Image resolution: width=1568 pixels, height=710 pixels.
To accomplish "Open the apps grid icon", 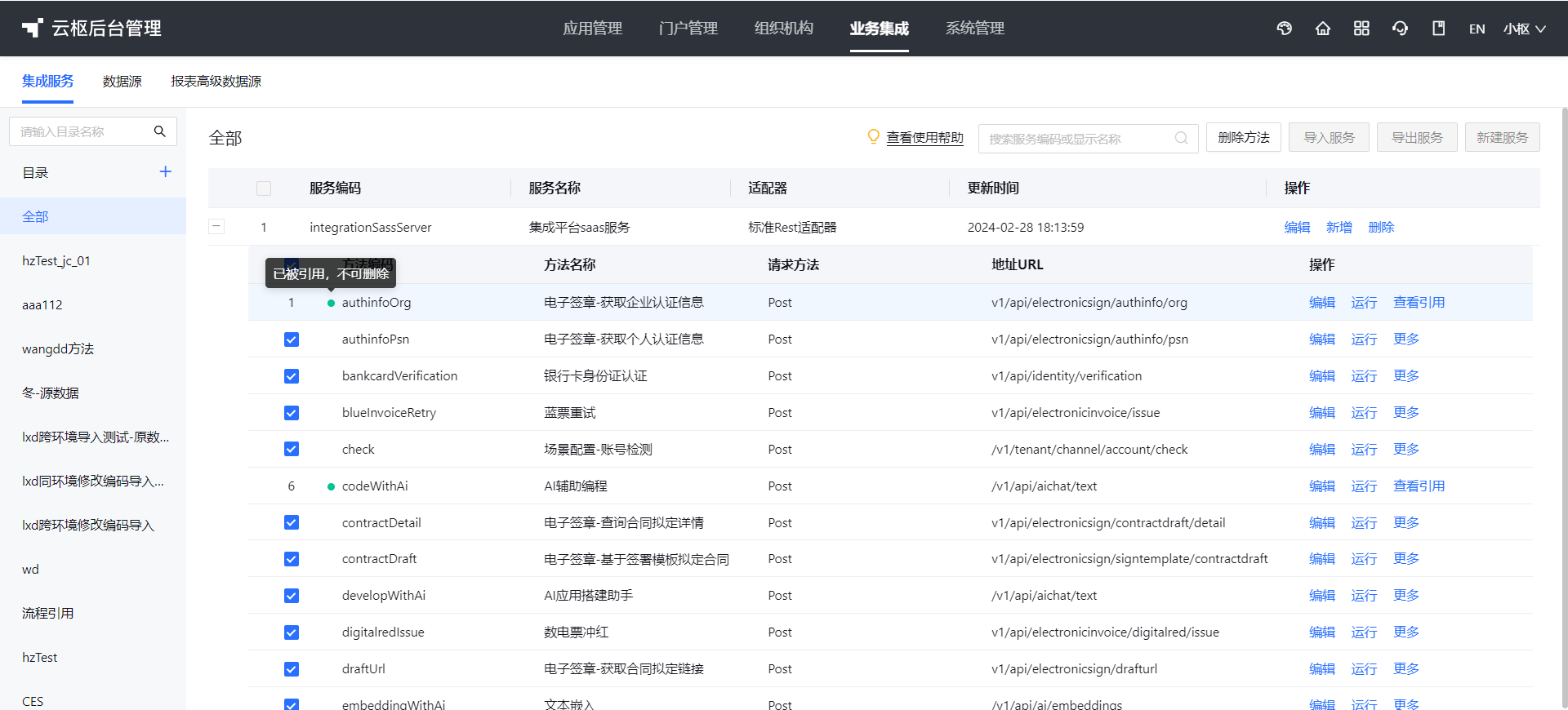I will coord(1361,29).
